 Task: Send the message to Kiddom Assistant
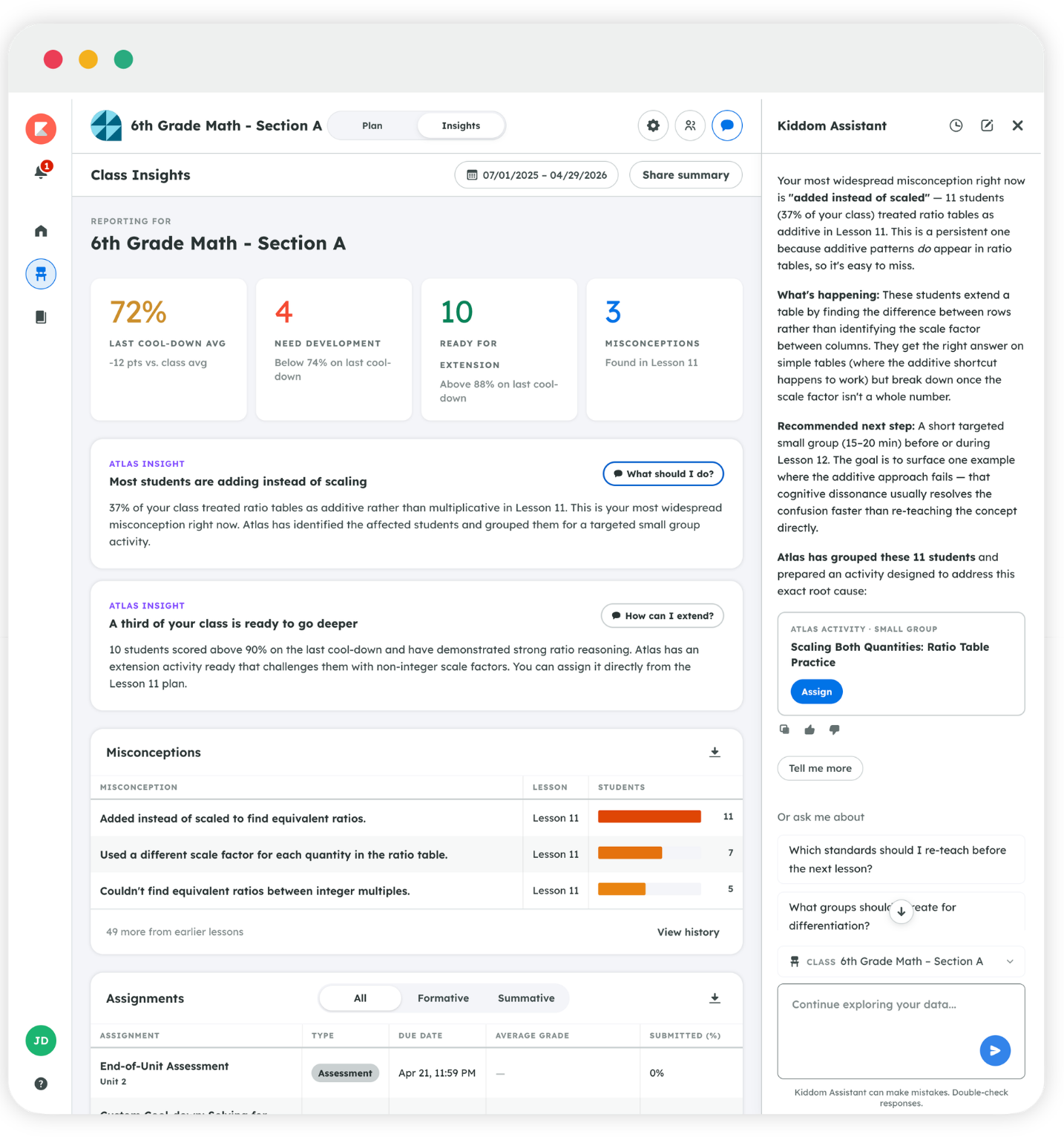pos(995,1050)
